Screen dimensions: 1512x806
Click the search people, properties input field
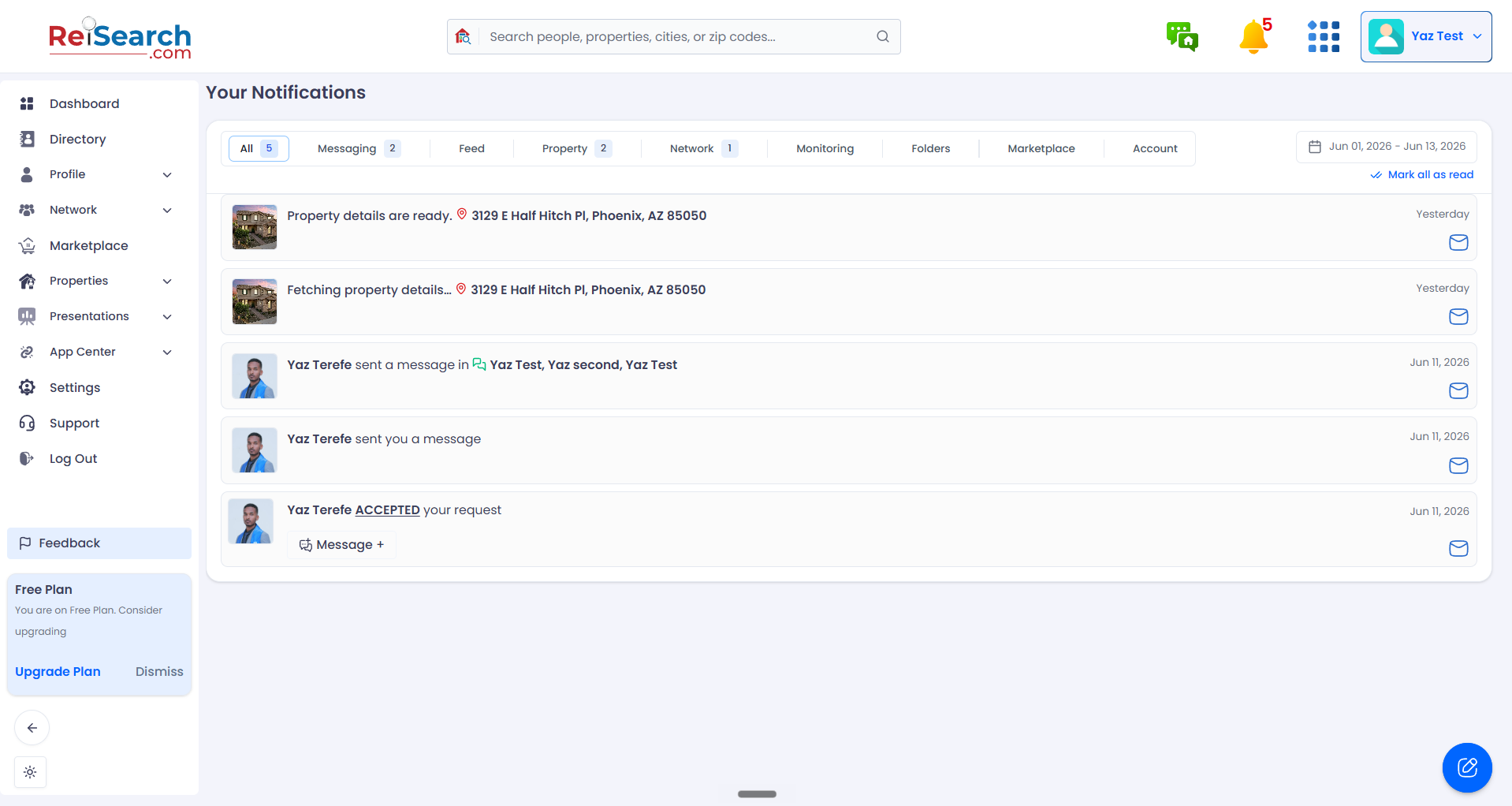coord(674,36)
